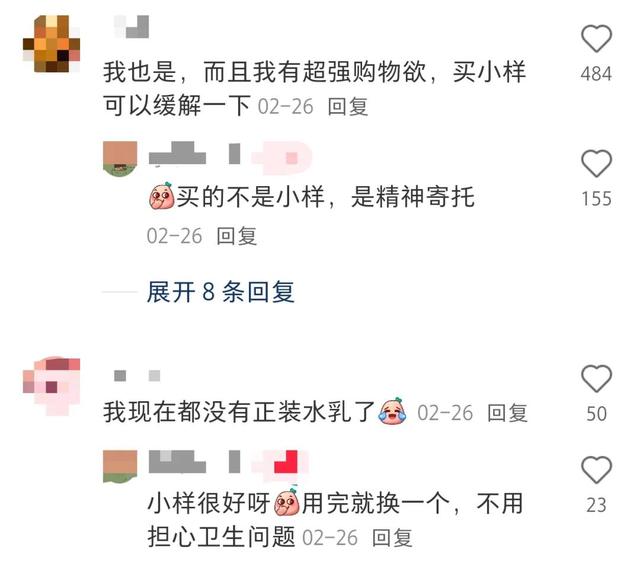Open first commenter's orange pixelated avatar
The height and width of the screenshot is (569, 640).
click(51, 44)
